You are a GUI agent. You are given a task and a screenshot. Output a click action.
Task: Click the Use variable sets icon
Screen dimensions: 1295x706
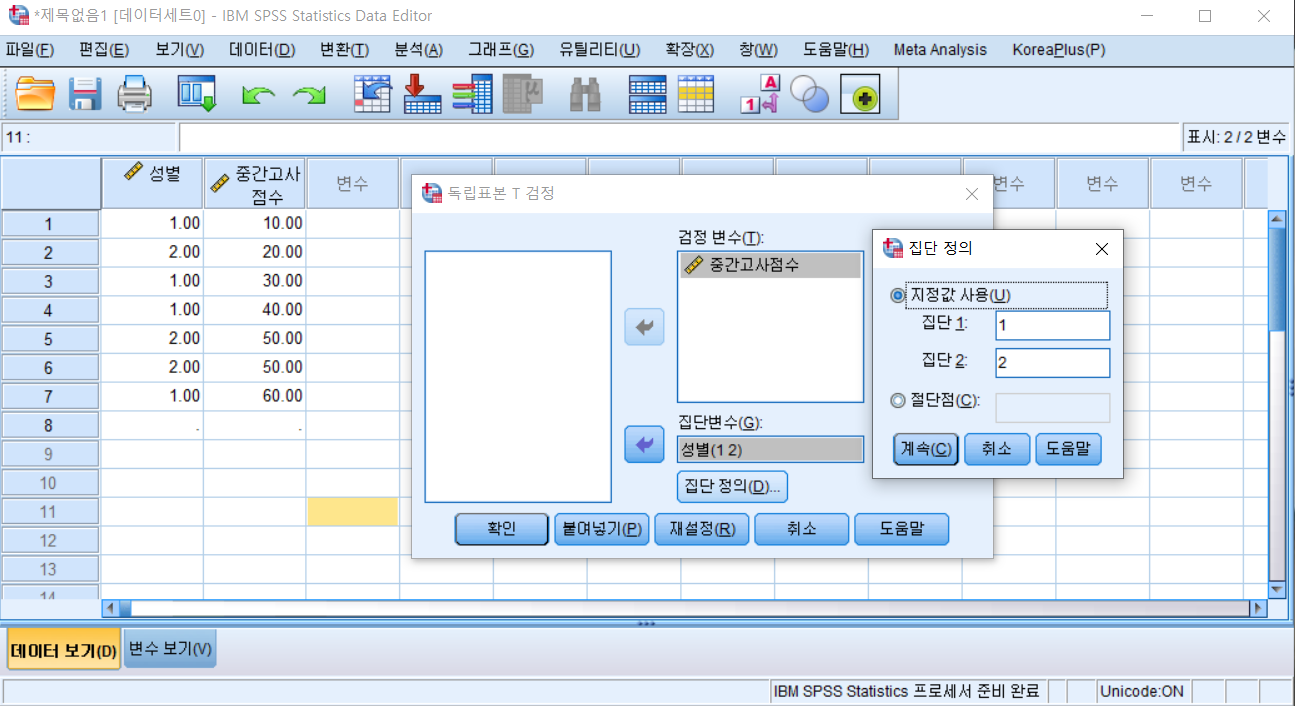pos(810,95)
